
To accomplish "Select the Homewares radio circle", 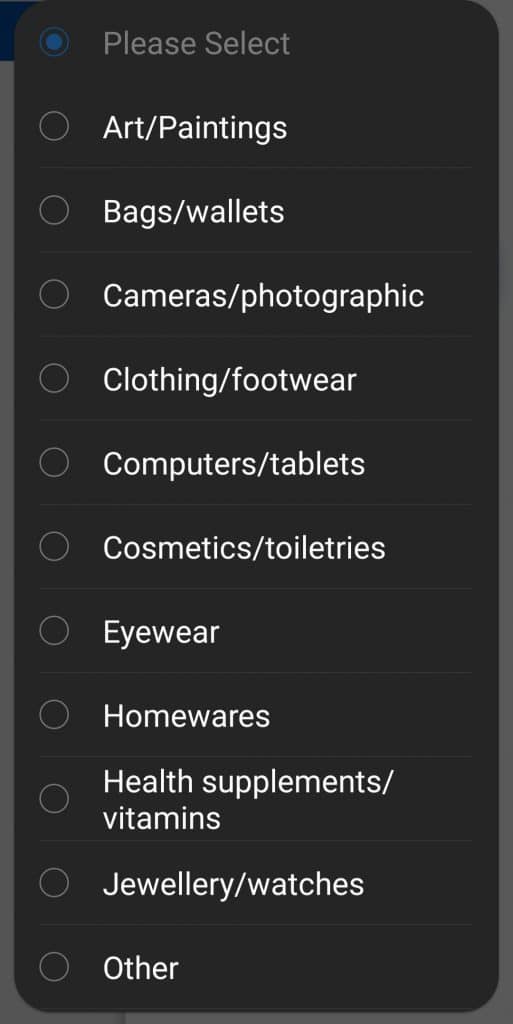I will (54, 714).
